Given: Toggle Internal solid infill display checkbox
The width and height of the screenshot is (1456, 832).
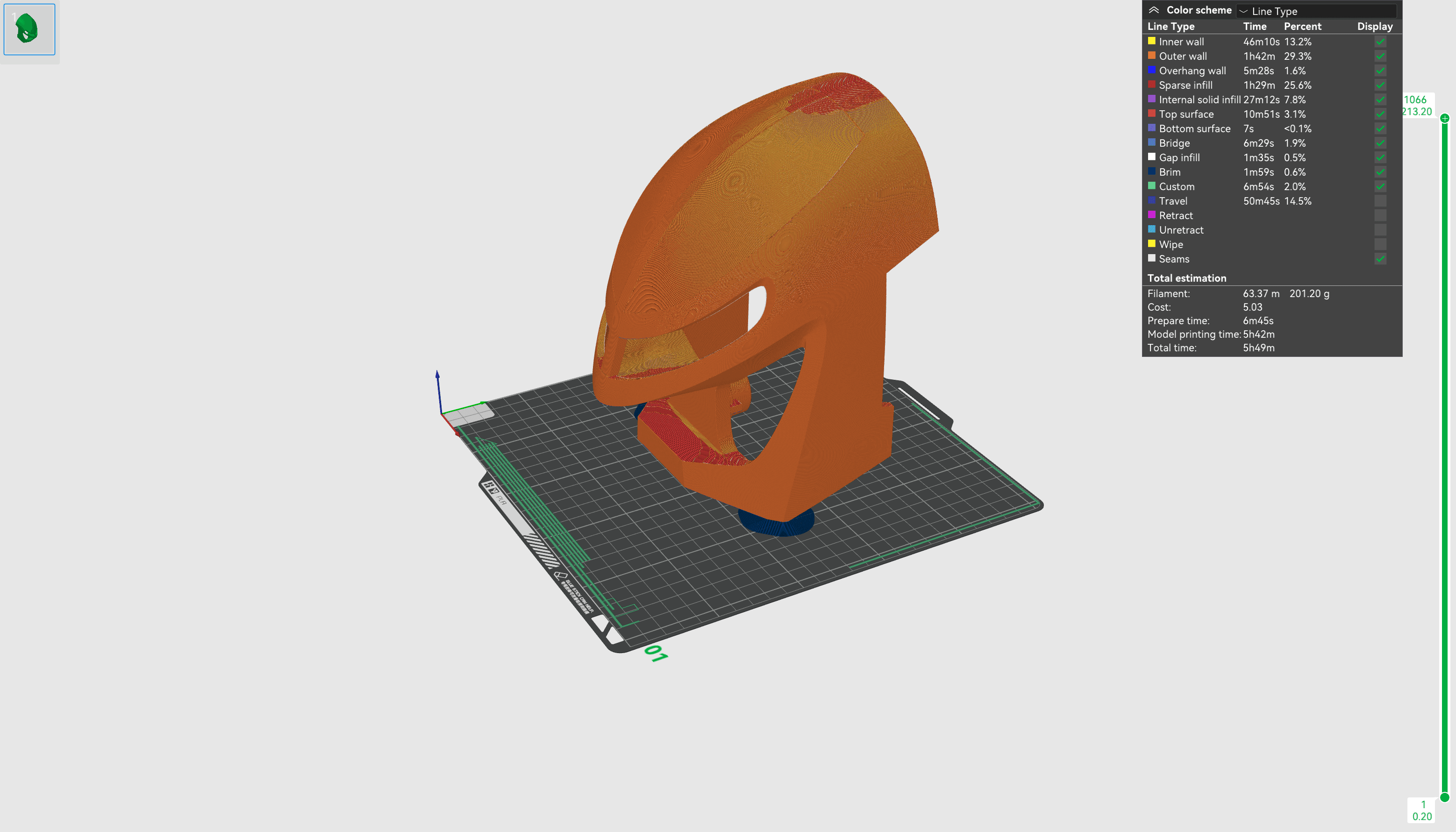Looking at the screenshot, I should coord(1380,100).
